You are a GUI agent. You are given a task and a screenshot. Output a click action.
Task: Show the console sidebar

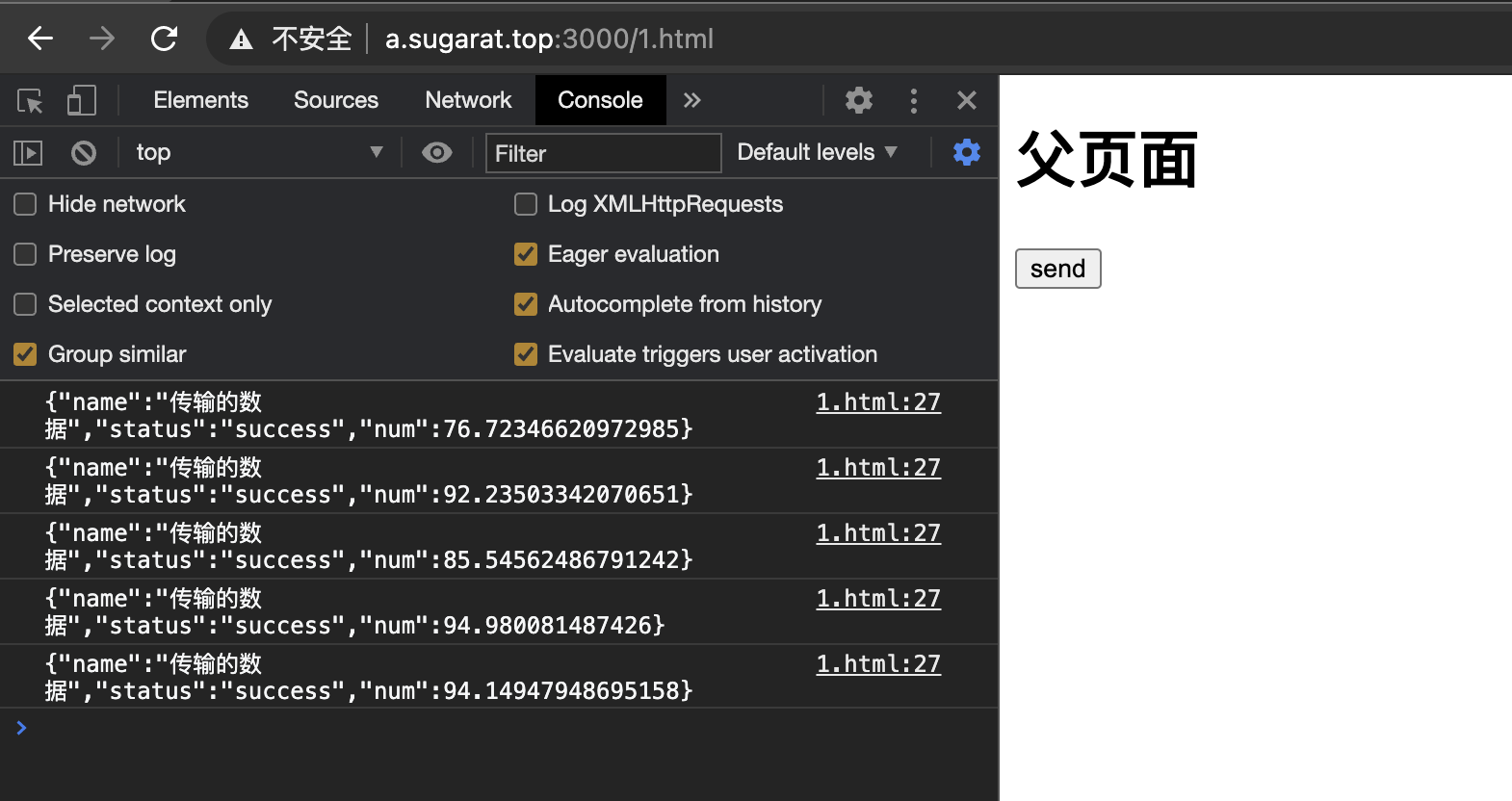coord(28,152)
